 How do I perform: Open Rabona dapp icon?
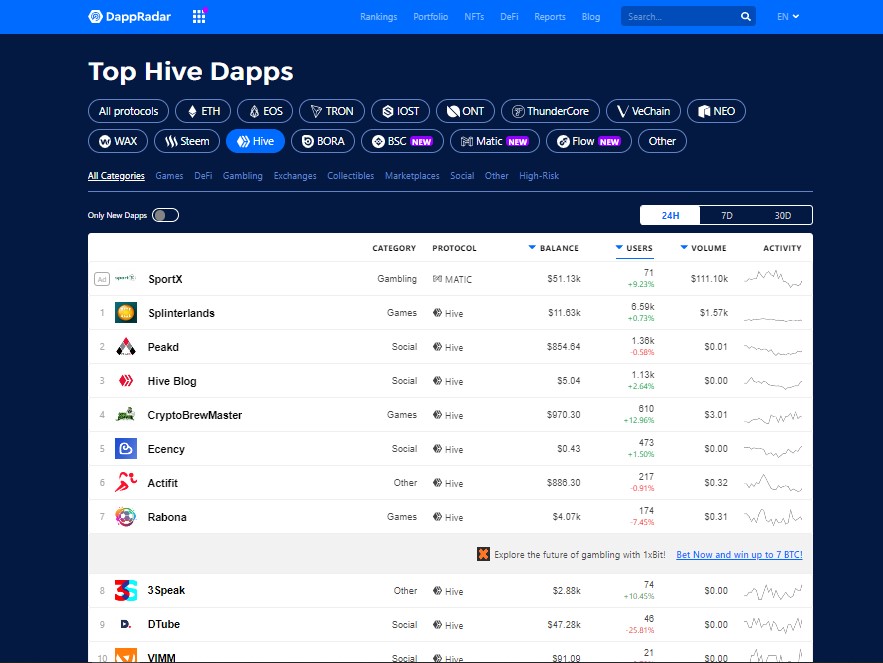click(126, 517)
